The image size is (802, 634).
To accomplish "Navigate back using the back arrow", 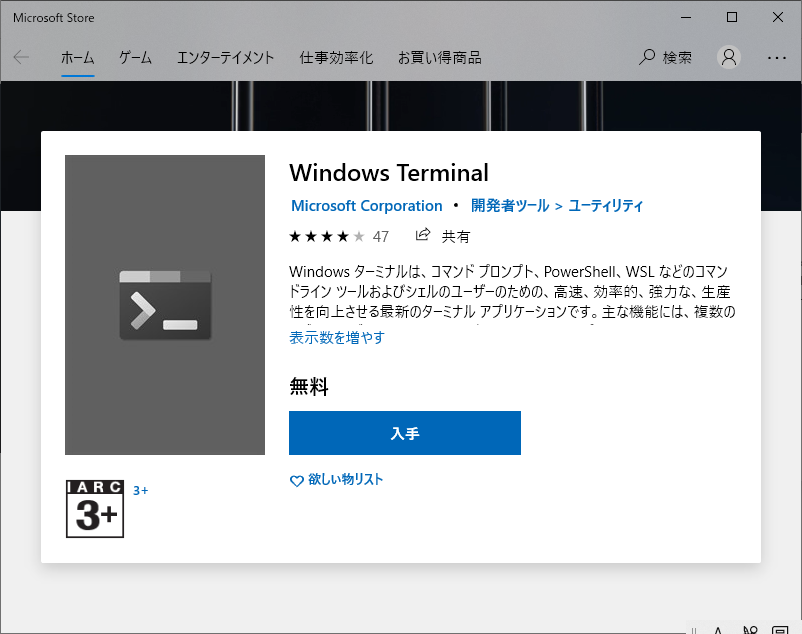I will pyautogui.click(x=21, y=57).
